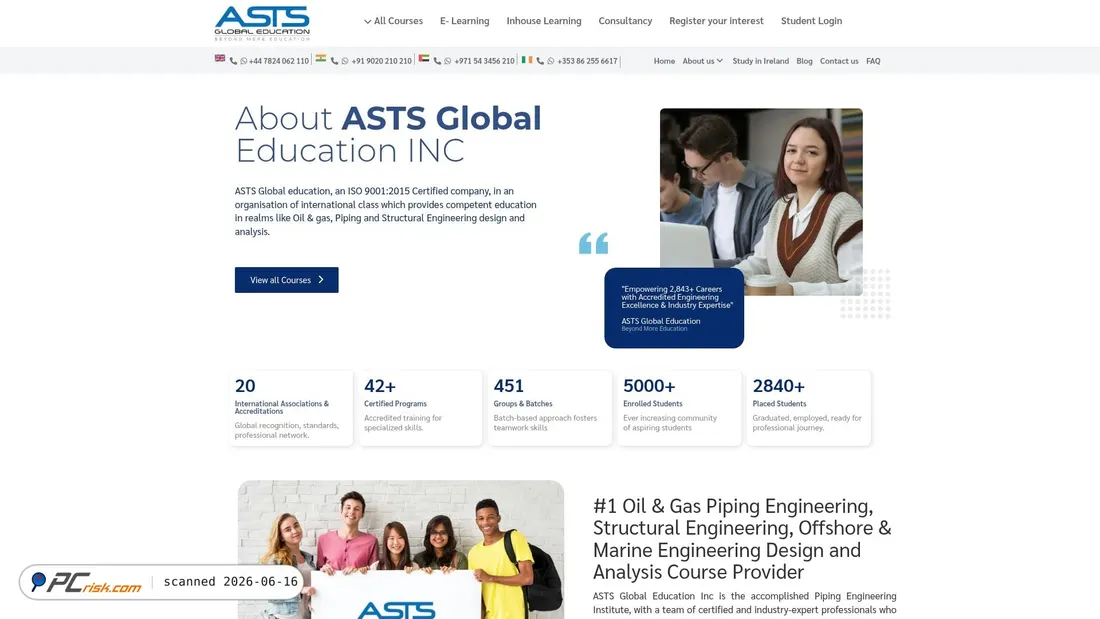The image size is (1100, 619).
Task: Select the 42+ Certified Programs card
Action: point(420,408)
